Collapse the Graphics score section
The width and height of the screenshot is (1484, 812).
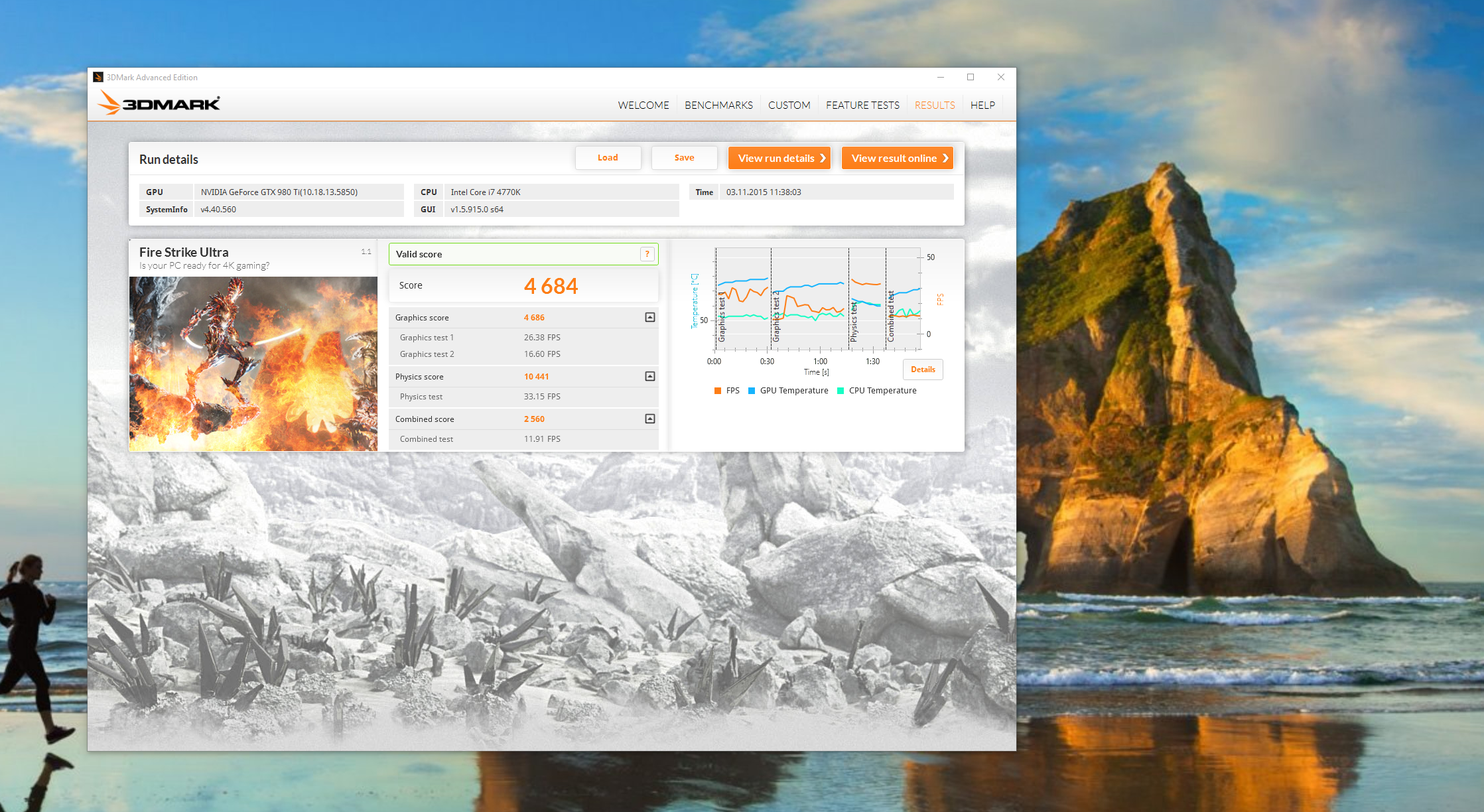650,317
